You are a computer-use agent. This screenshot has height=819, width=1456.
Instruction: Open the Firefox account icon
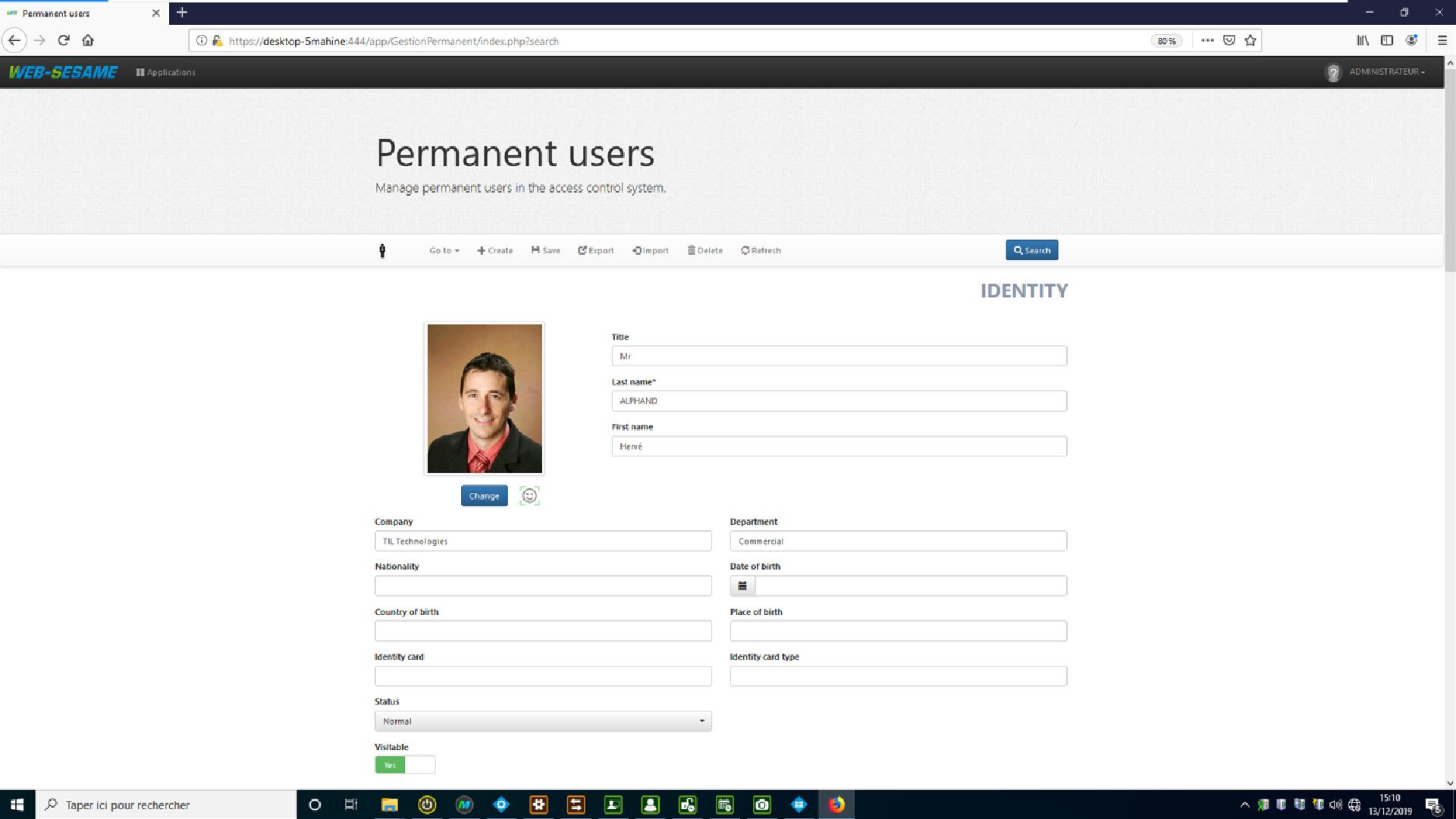coord(1411,40)
